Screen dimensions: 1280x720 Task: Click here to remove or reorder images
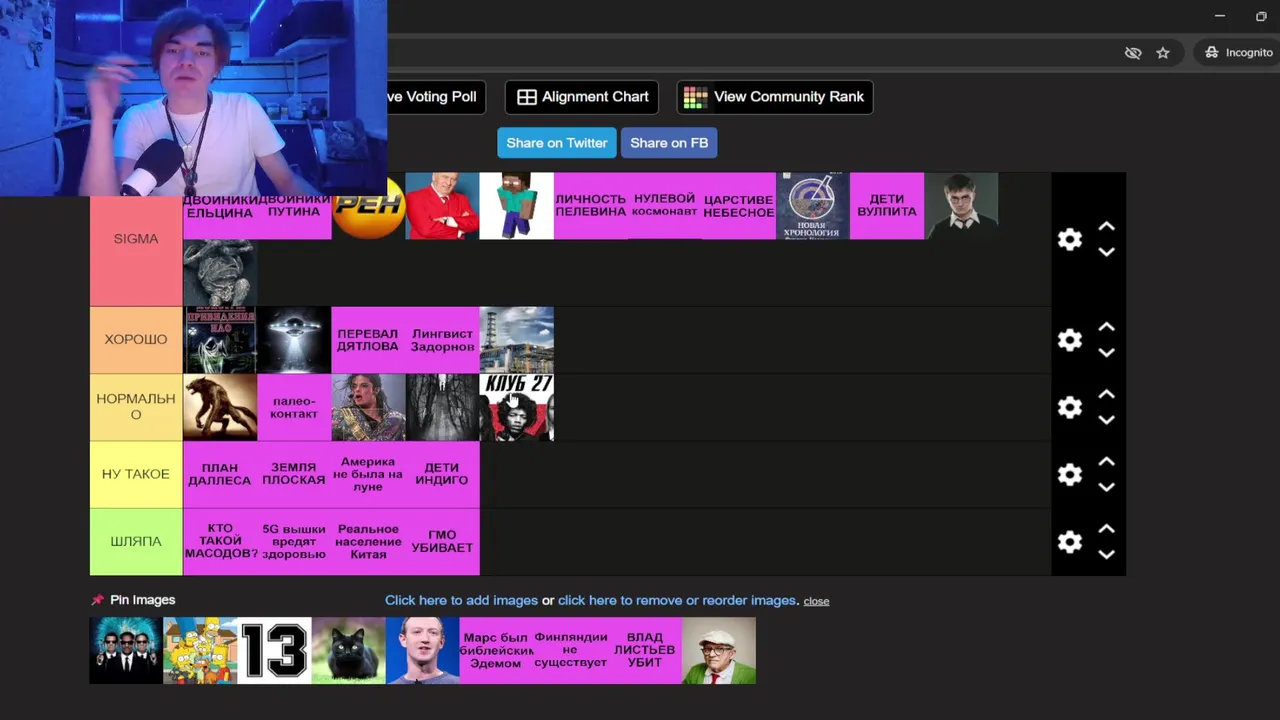[677, 600]
